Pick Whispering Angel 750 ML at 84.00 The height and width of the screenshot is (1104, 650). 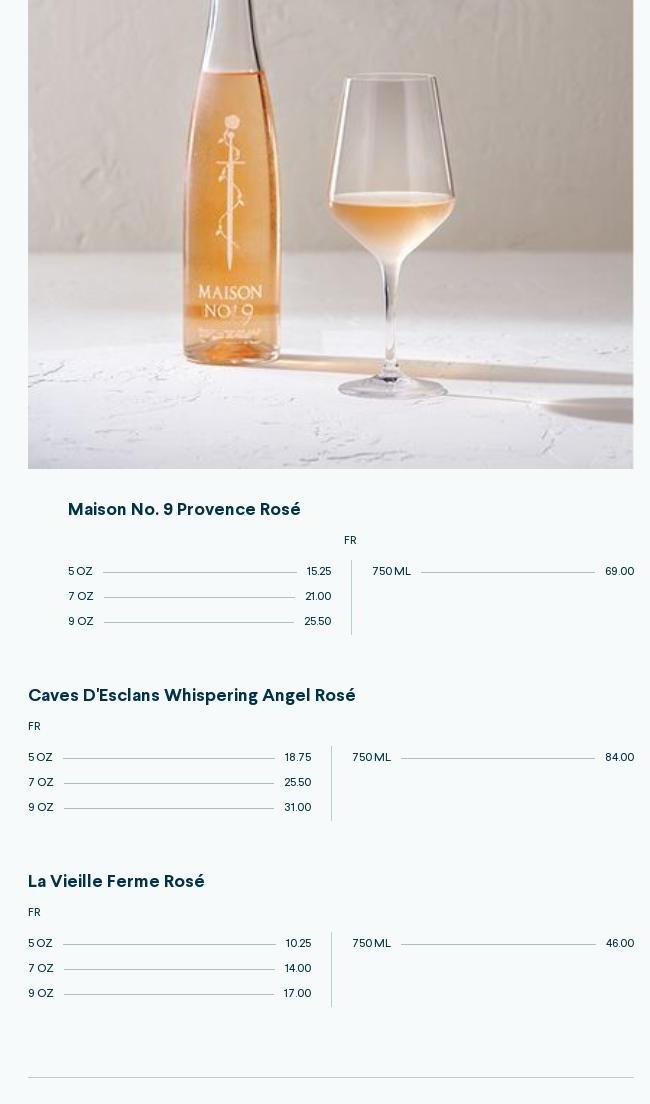(493, 758)
